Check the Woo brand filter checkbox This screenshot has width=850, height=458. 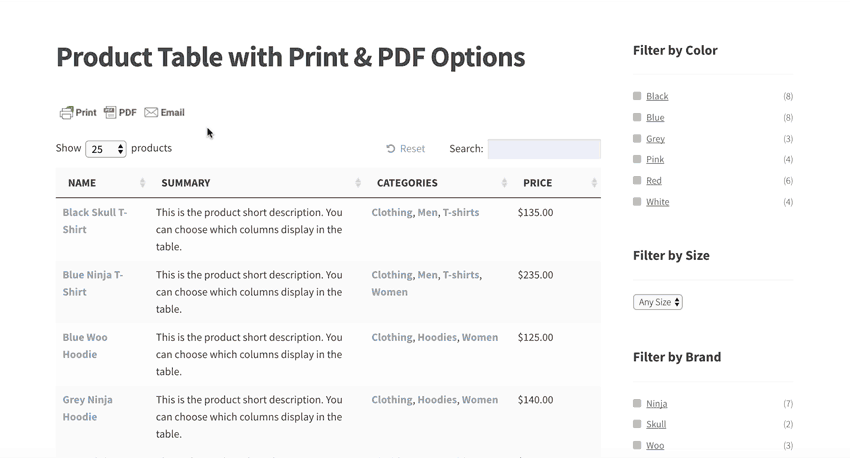(637, 445)
